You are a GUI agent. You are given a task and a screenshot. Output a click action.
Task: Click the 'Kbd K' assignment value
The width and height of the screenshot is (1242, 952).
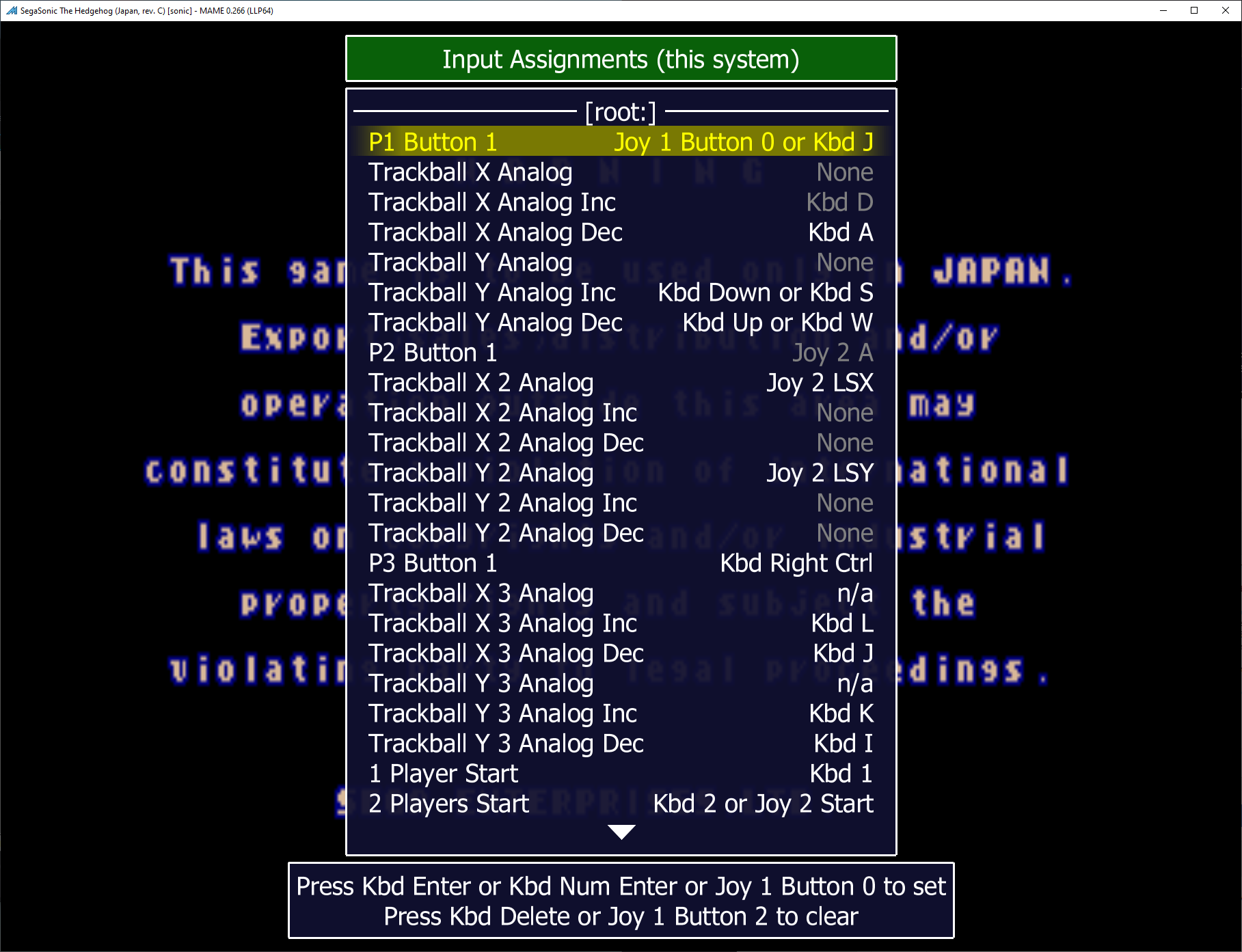[x=841, y=713]
